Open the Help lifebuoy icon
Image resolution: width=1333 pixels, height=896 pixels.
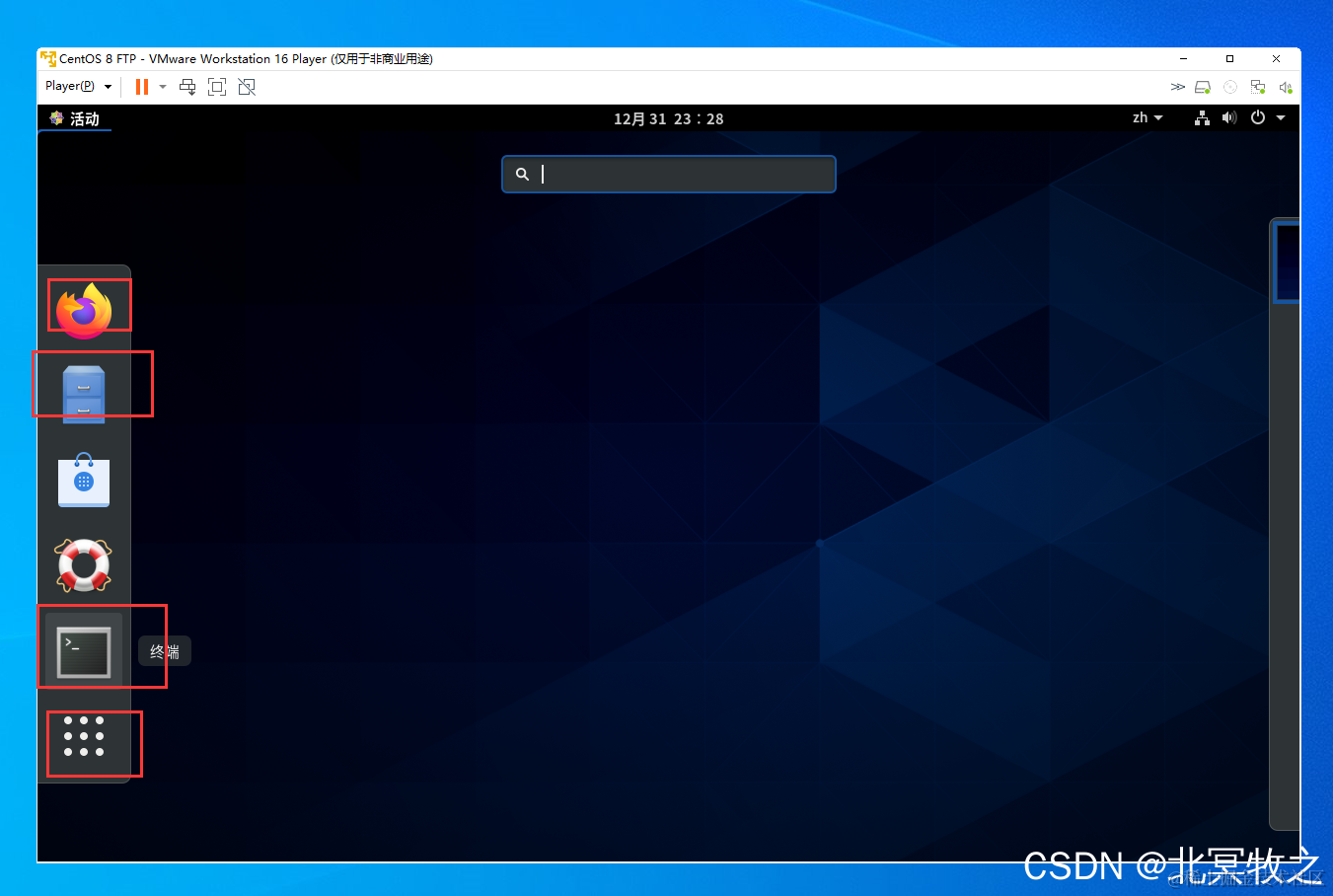[84, 565]
